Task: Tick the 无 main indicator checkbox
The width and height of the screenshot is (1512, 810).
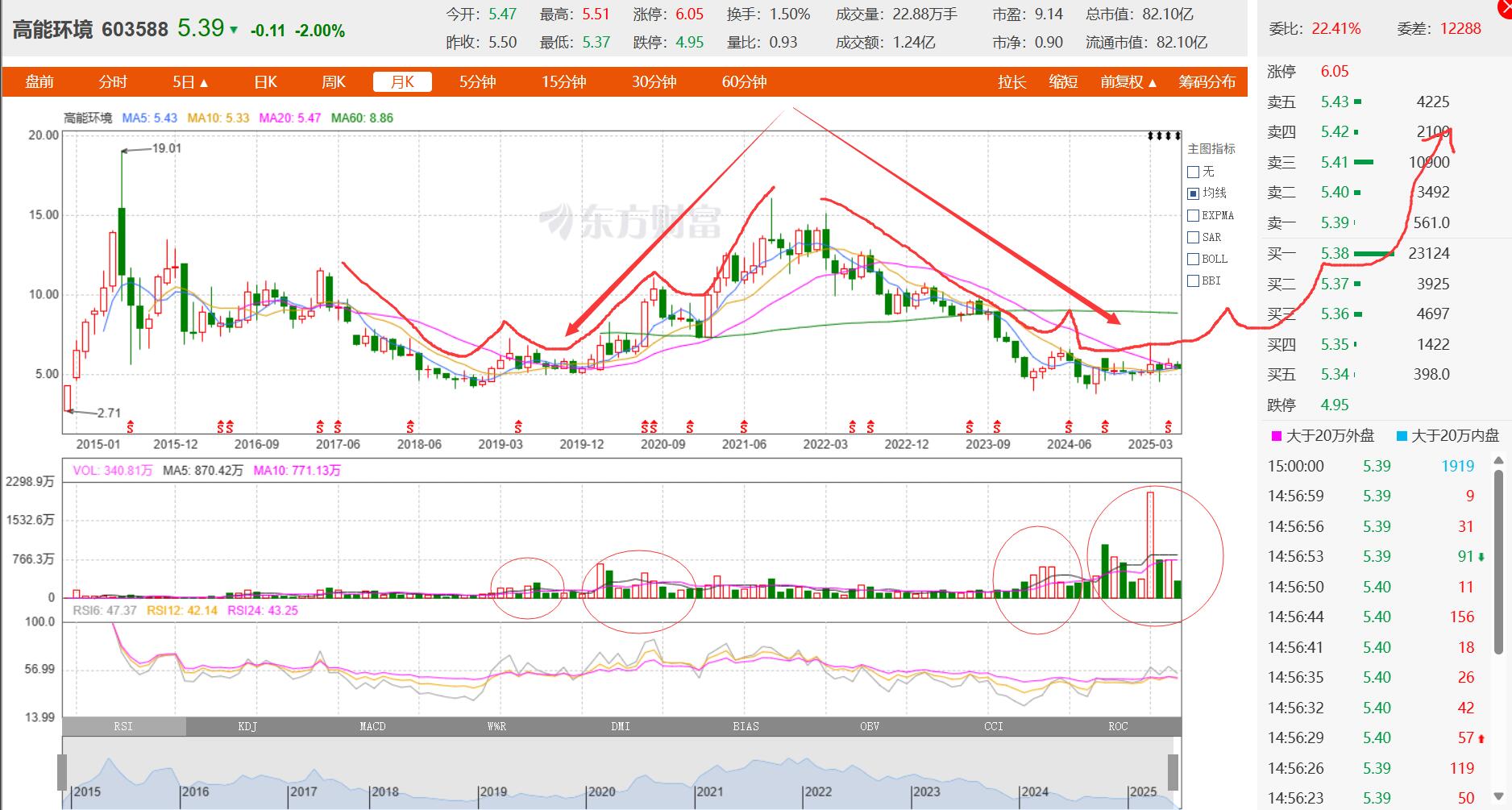Action: (x=1194, y=172)
